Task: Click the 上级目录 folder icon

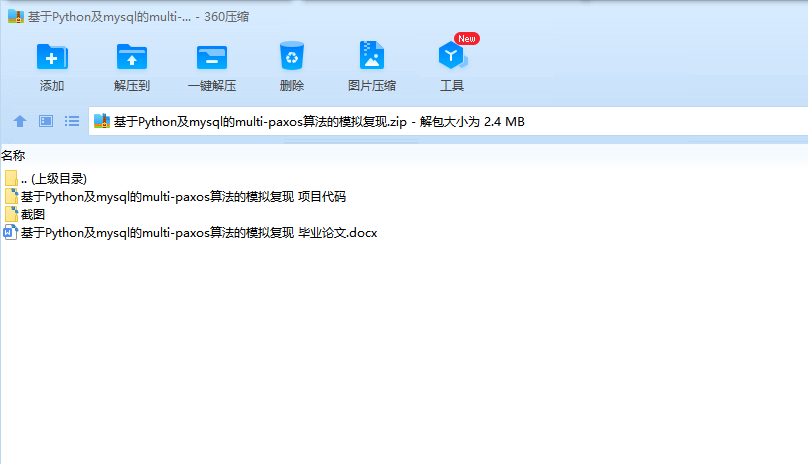Action: click(x=11, y=178)
